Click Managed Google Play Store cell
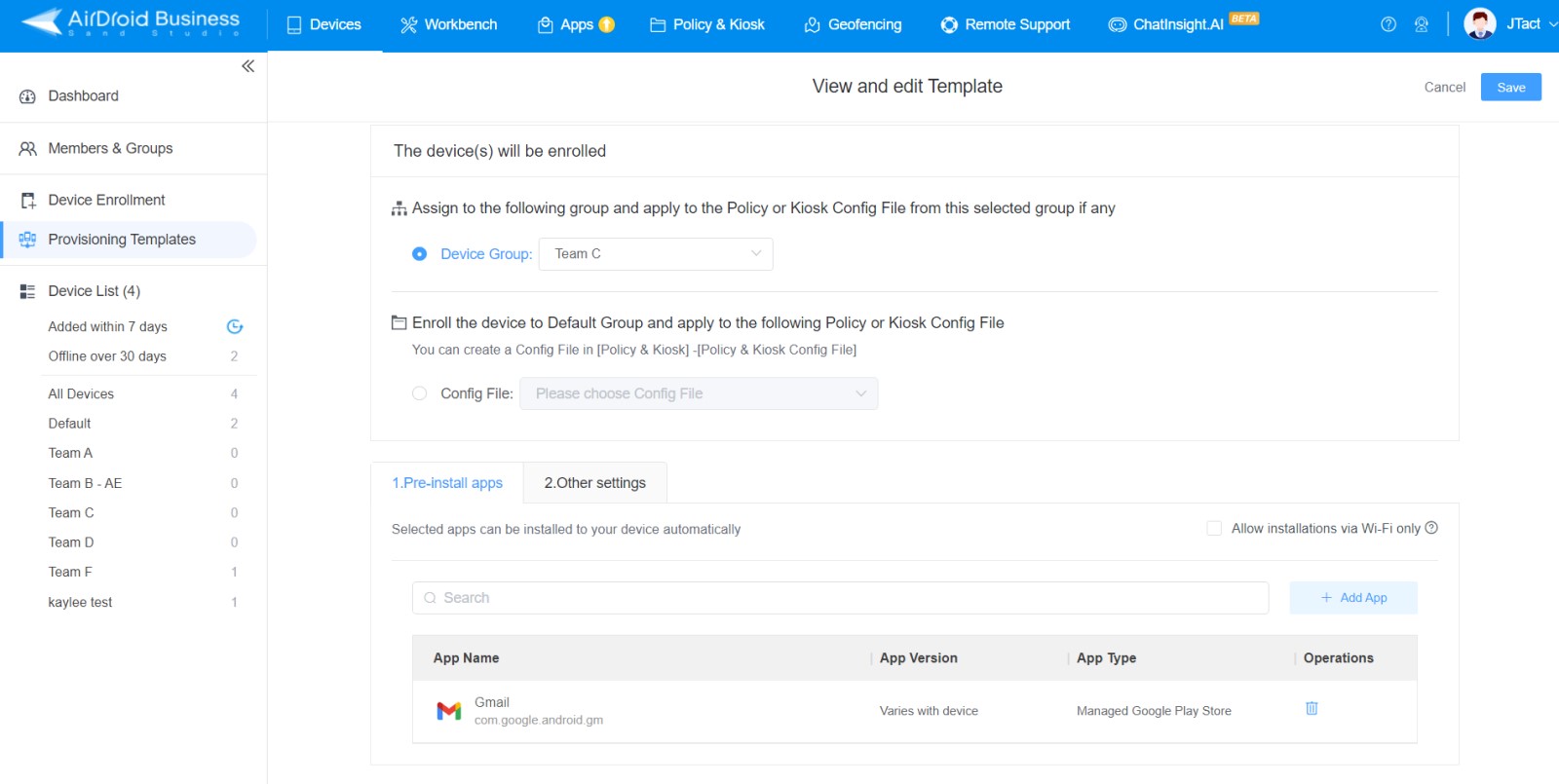 1154,711
